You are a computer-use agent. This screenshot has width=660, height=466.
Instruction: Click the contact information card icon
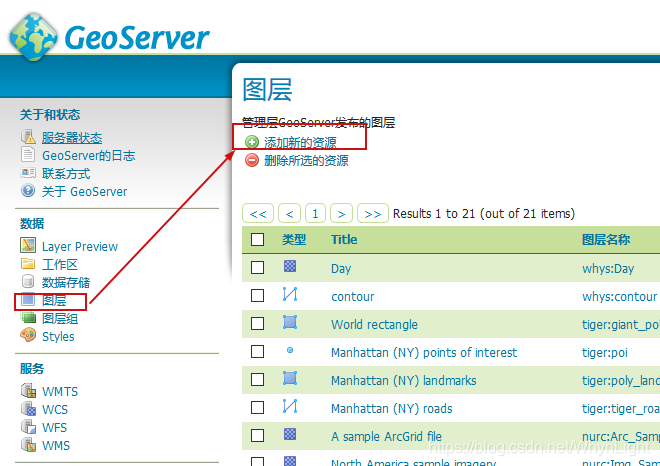point(28,173)
